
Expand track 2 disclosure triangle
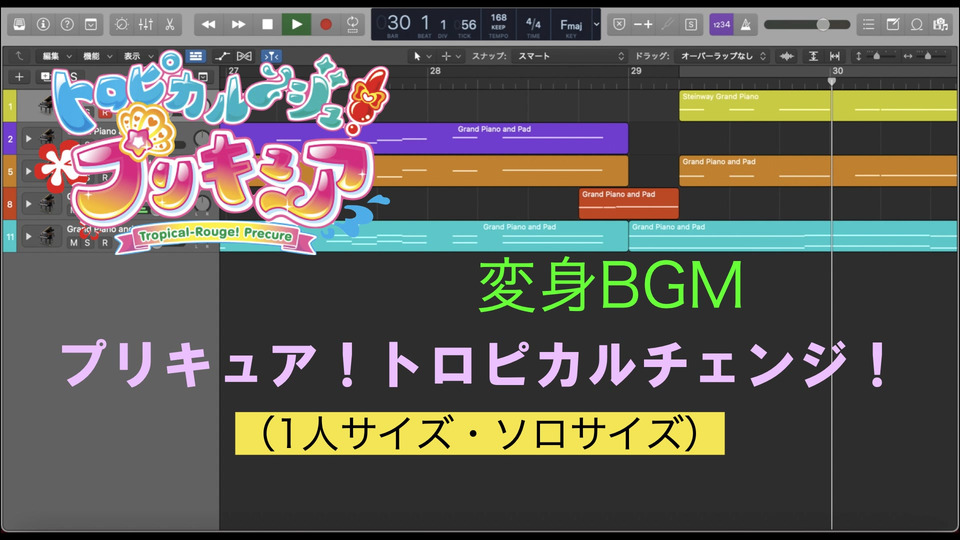point(28,138)
